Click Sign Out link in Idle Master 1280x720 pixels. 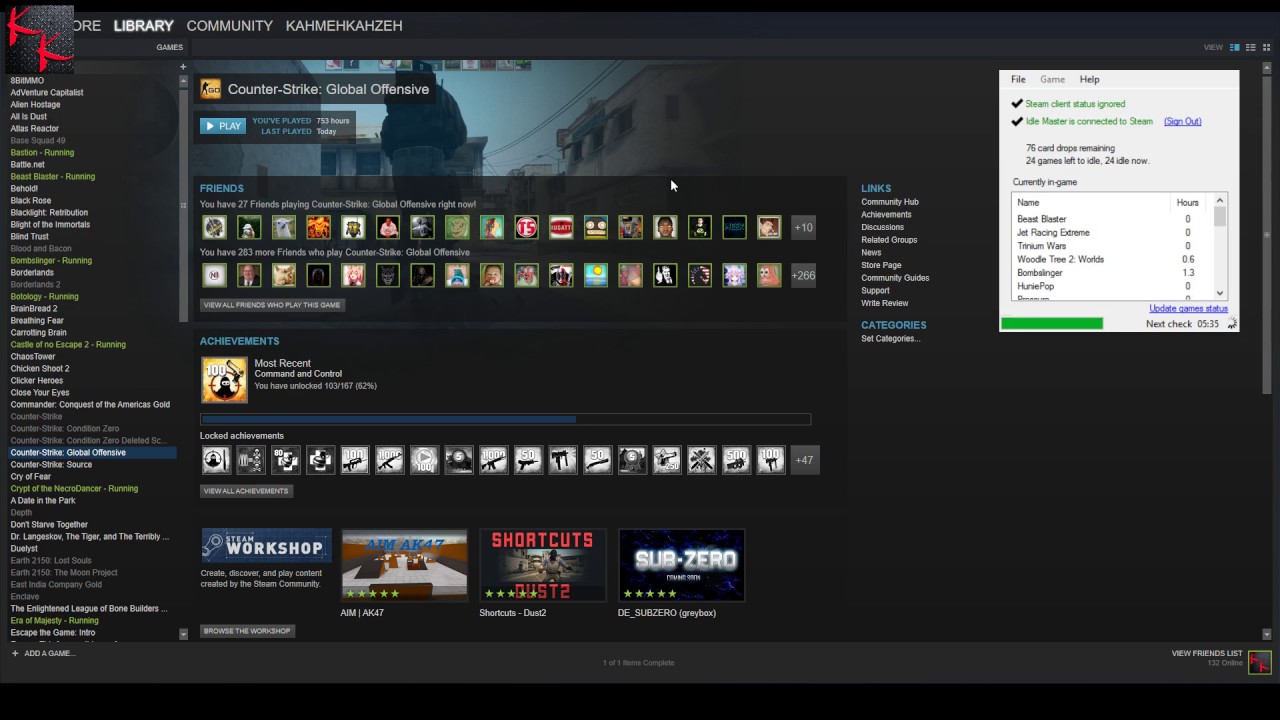click(x=1182, y=121)
